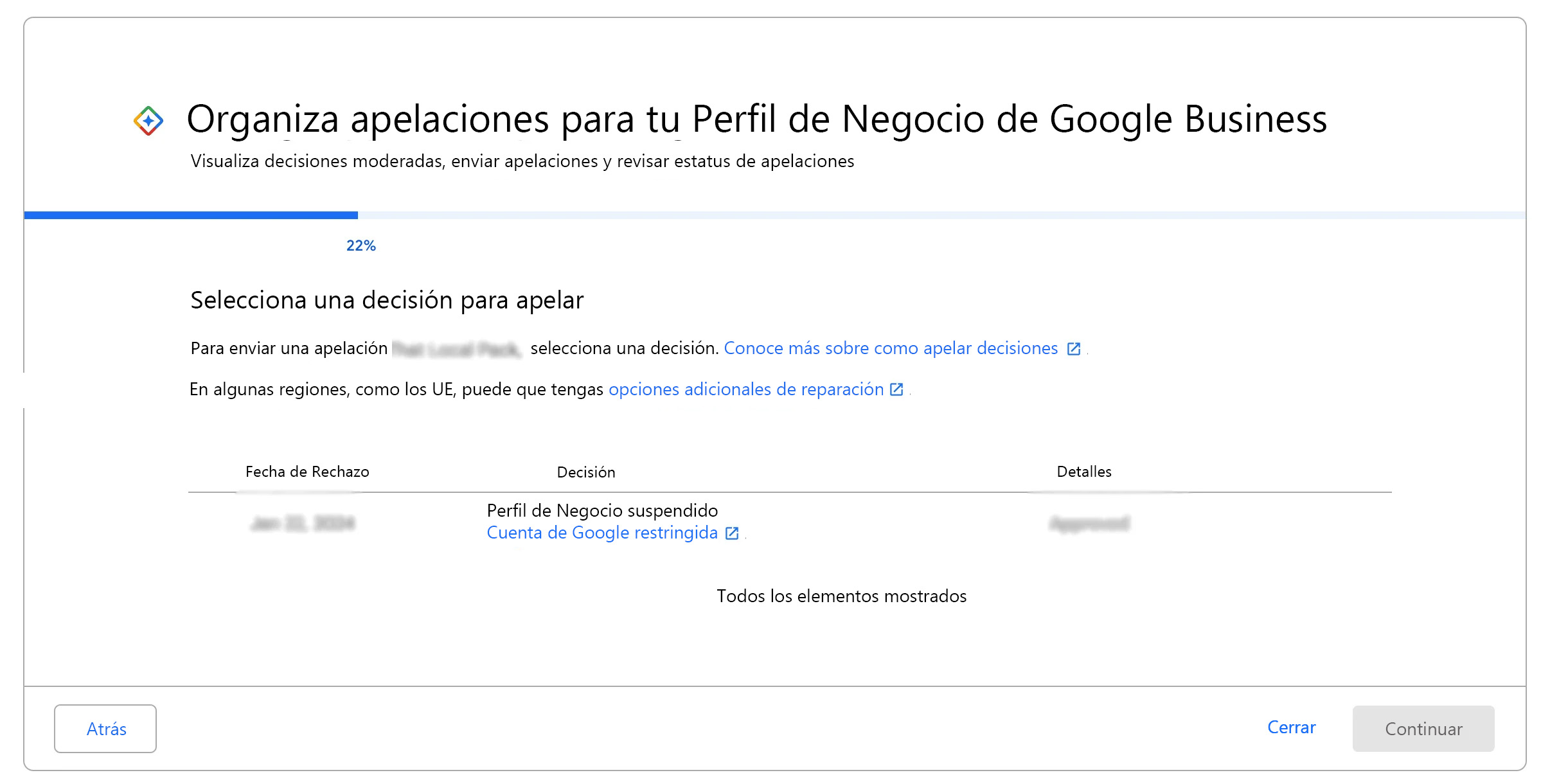The image size is (1559, 784).
Task: Click the blurred details status cell
Action: coord(1089,524)
